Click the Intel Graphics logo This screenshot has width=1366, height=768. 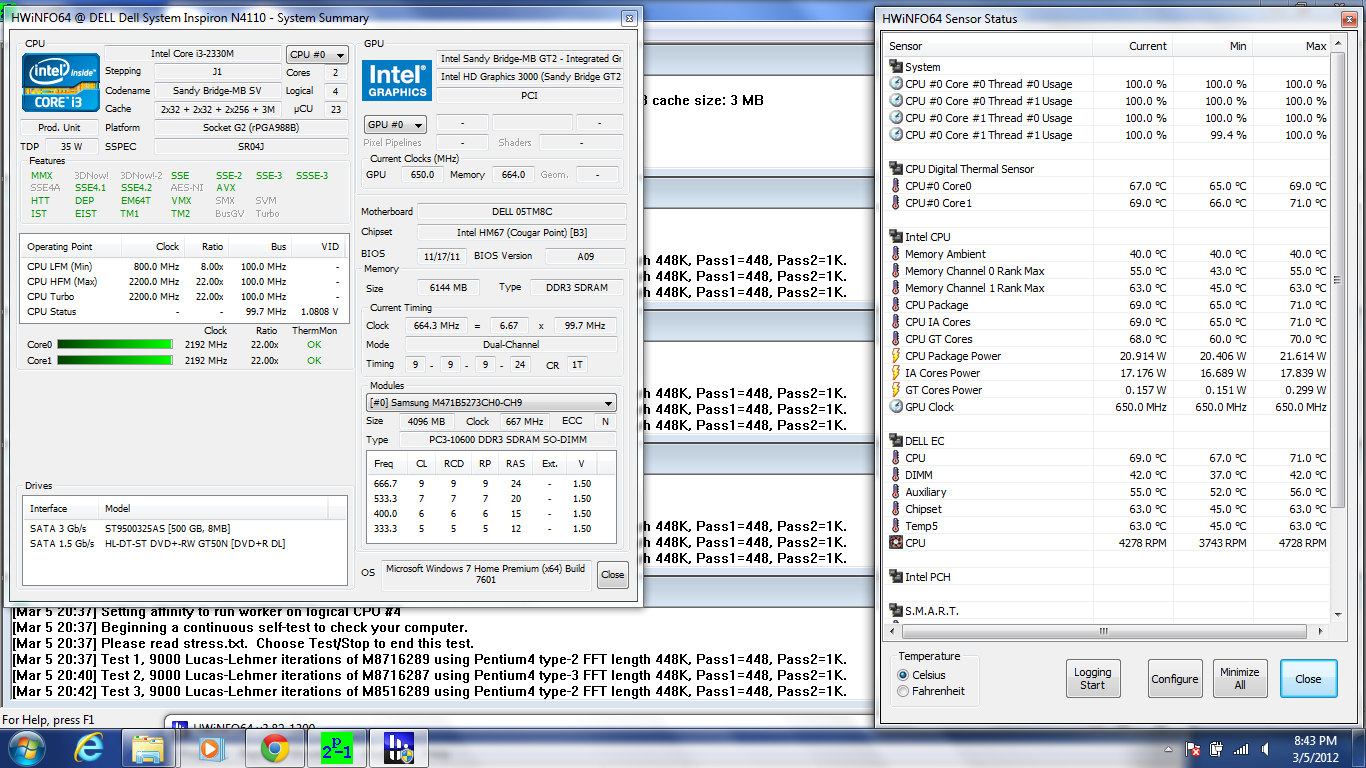point(397,79)
